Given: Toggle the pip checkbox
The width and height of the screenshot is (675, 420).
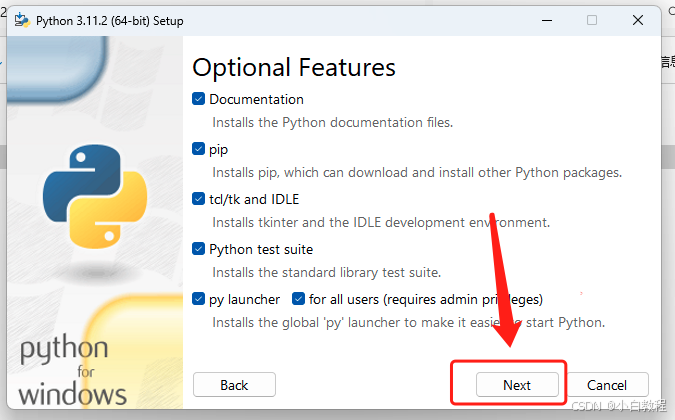Looking at the screenshot, I should pos(198,149).
